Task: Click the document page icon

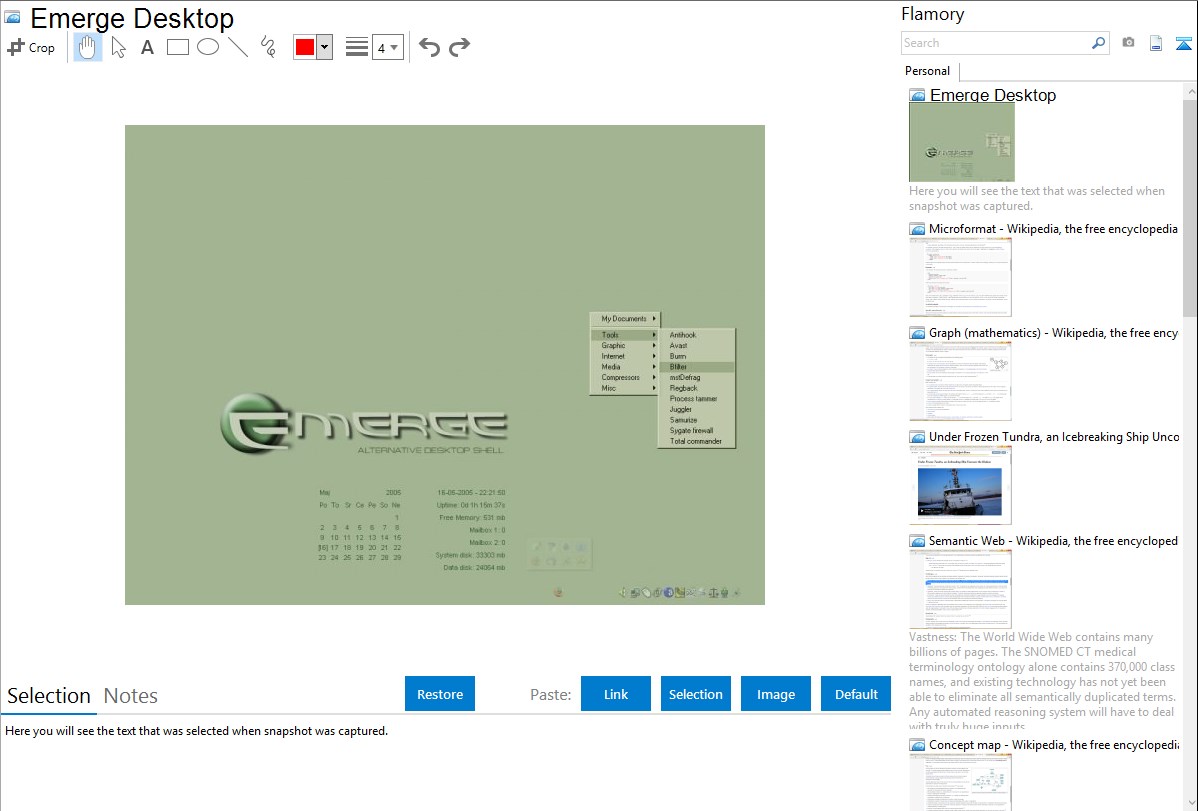Action: [1156, 43]
